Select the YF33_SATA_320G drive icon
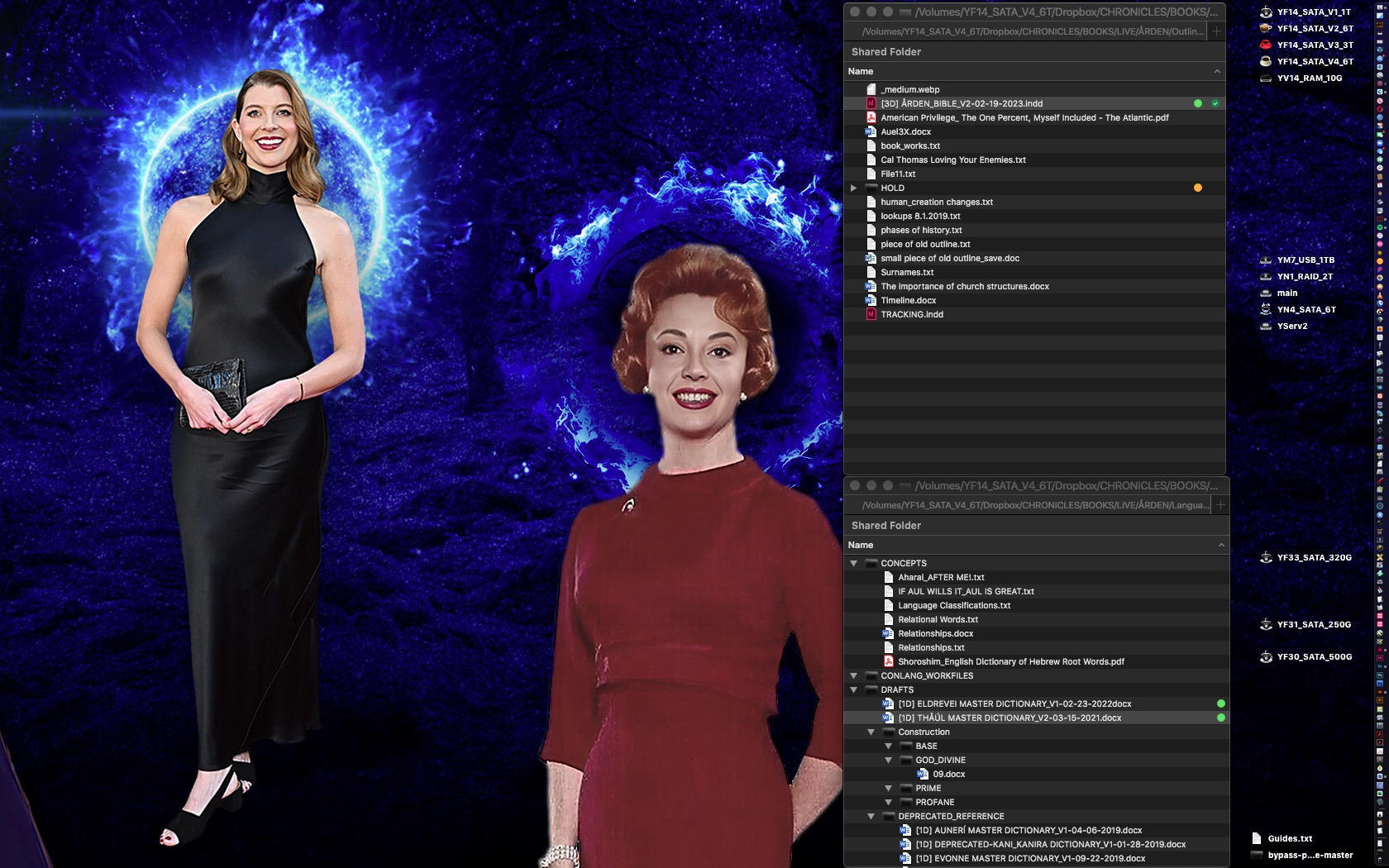Image resolution: width=1389 pixels, height=868 pixels. 1266,557
